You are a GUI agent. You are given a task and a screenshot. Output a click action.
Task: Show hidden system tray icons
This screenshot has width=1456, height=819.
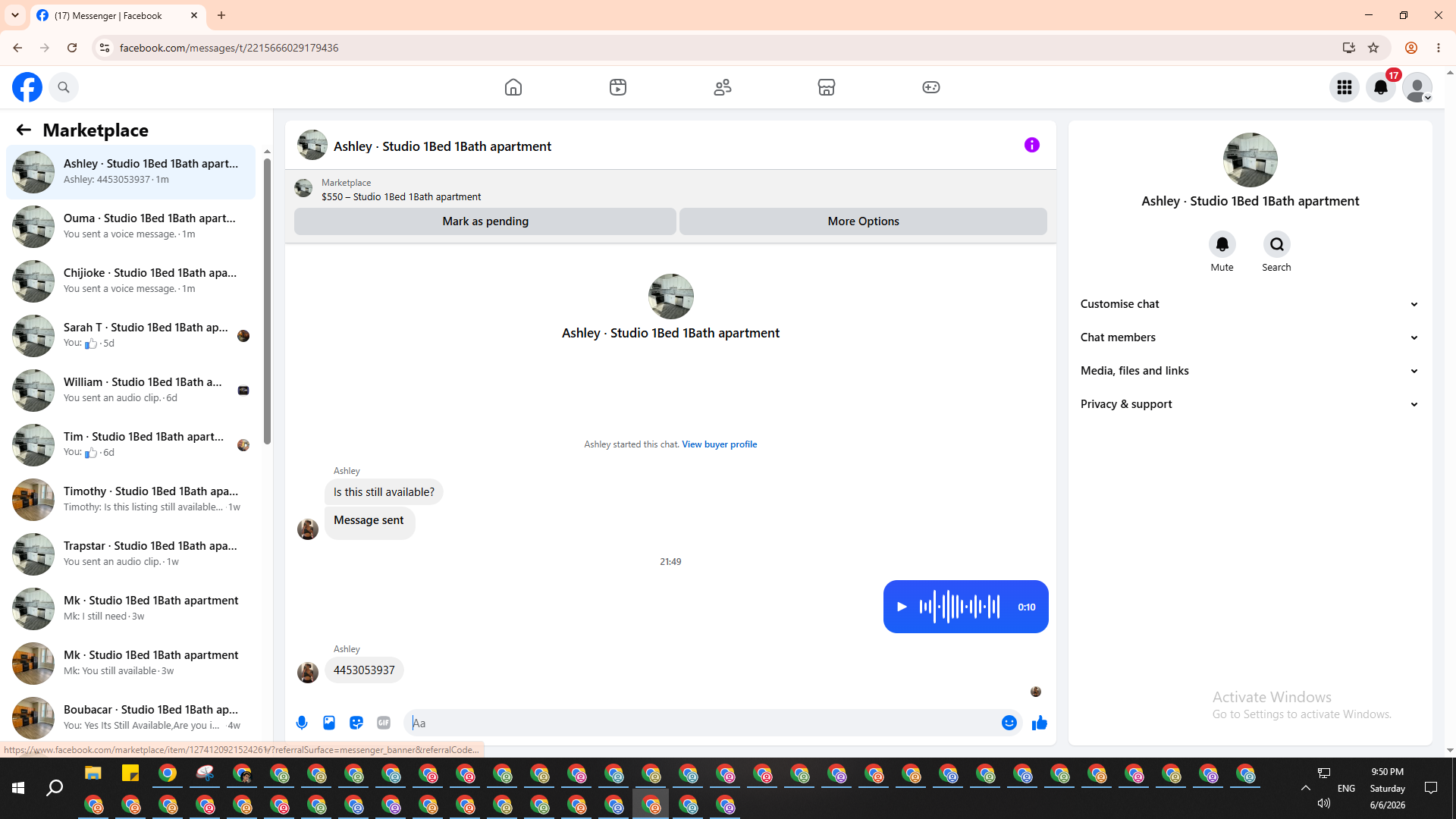tap(1306, 789)
